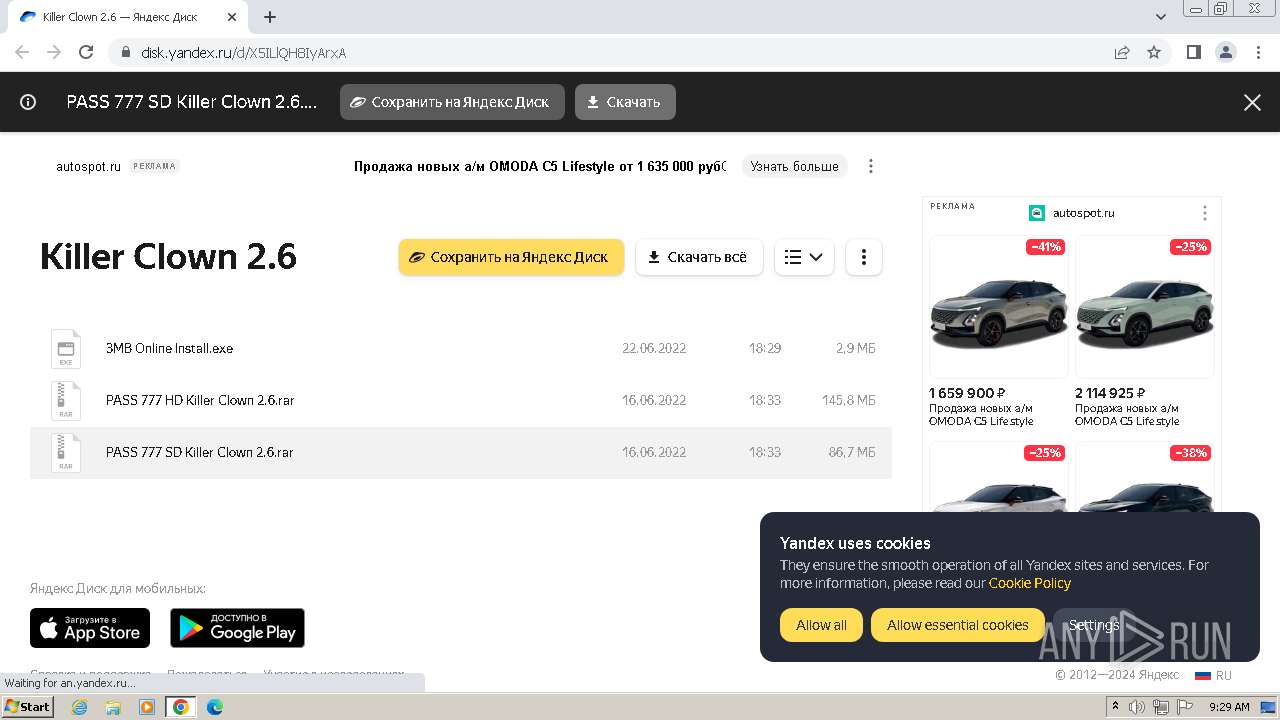This screenshot has width=1280, height=720.
Task: Click the file info icon in top bar
Action: 28,102
